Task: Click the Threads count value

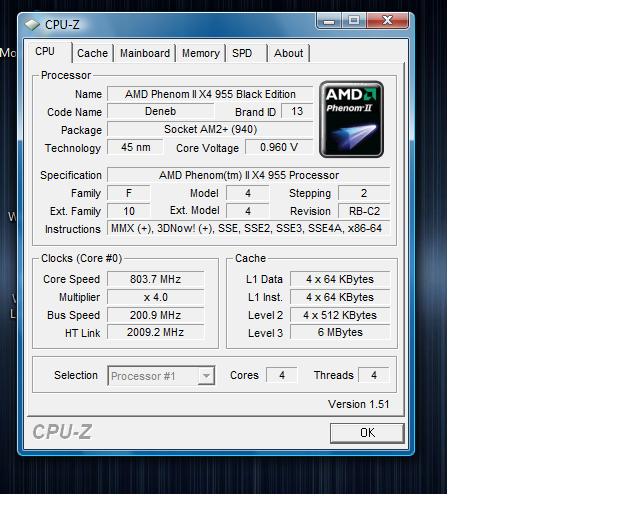Action: (x=374, y=375)
